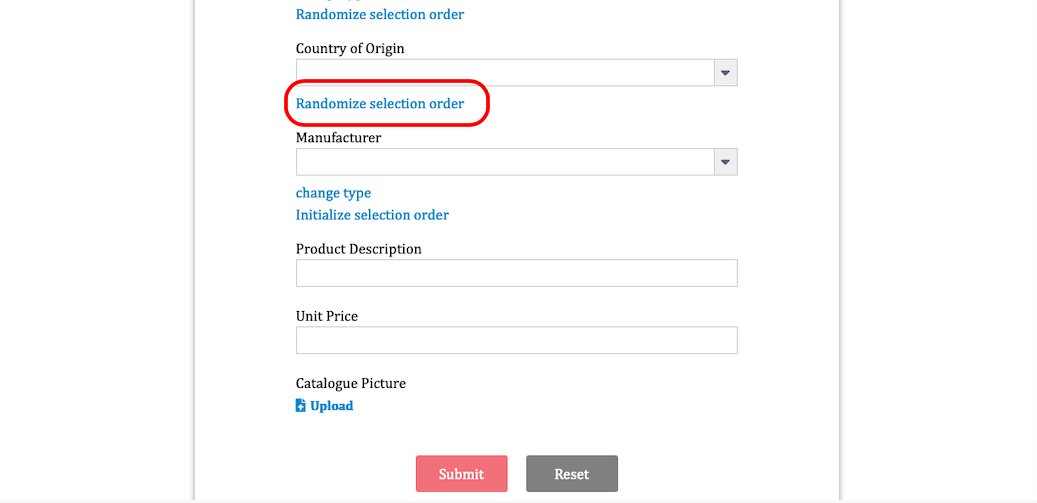Screen dimensions: 1037x503
Task: Click the Upload link text
Action: tap(331, 406)
